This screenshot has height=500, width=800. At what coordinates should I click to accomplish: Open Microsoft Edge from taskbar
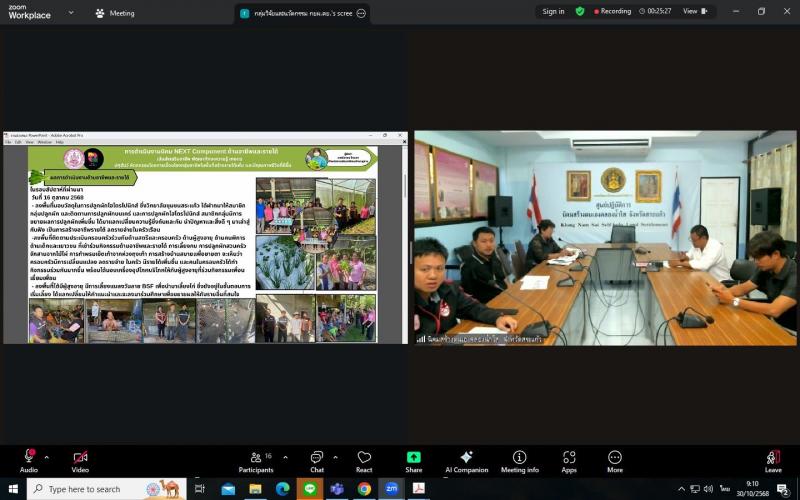pos(283,489)
